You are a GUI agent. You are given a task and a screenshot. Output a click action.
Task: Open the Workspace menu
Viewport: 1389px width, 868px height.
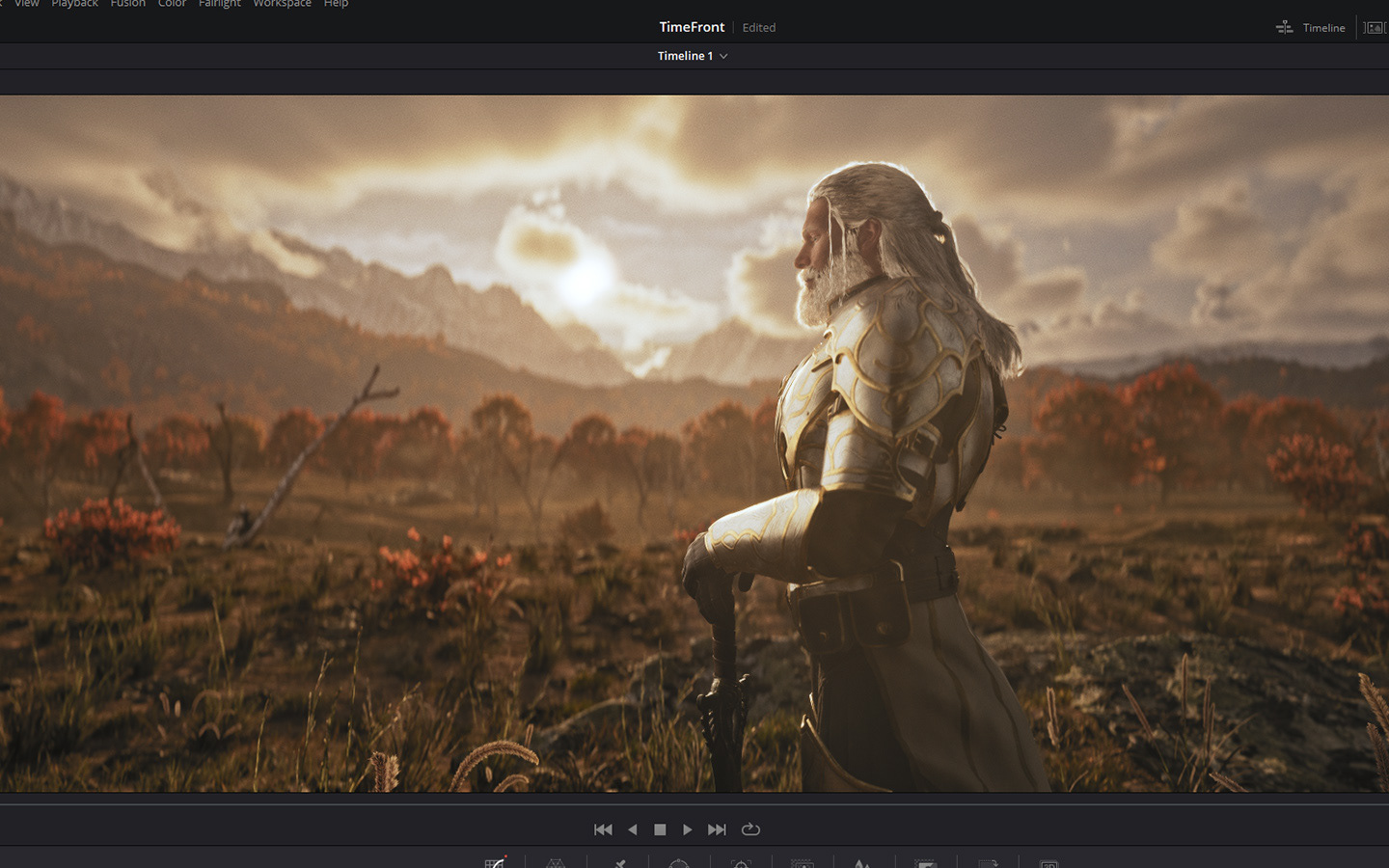tap(282, 4)
